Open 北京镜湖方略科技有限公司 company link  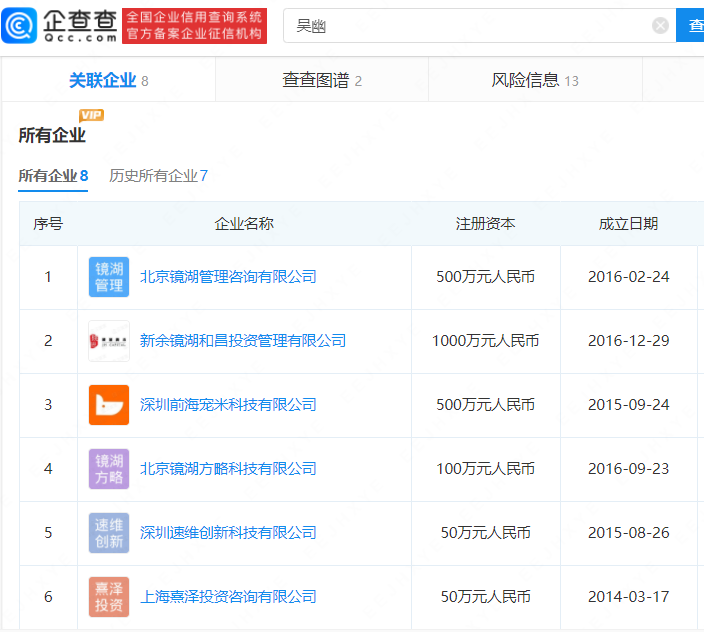pos(228,469)
